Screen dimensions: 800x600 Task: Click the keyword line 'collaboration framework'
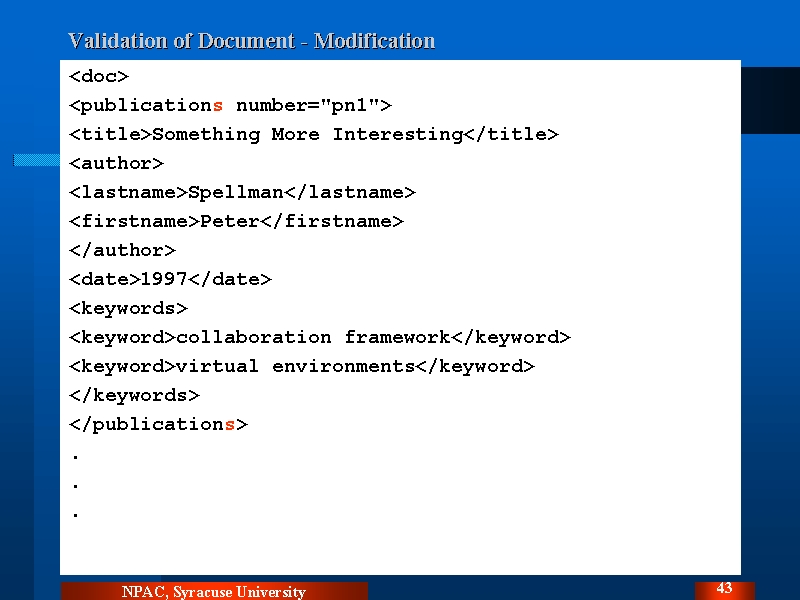point(320,337)
